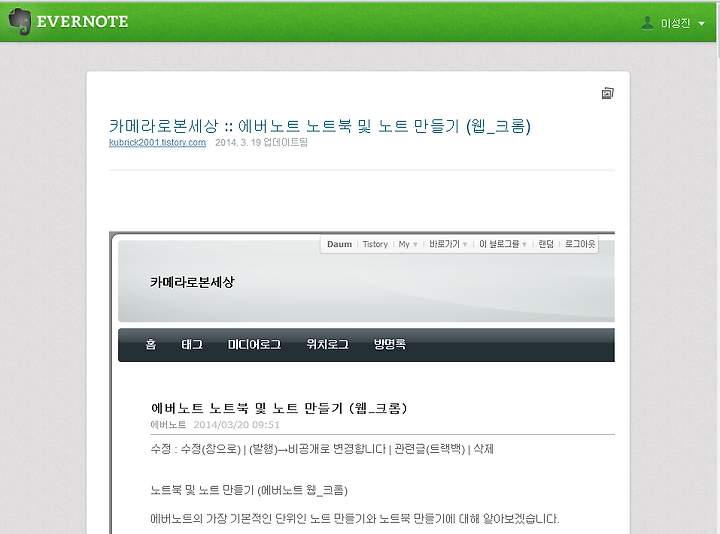Image resolution: width=720 pixels, height=534 pixels.
Task: Click the 2014. 3. 19 업데이트됨 date text
Action: pyautogui.click(x=261, y=142)
